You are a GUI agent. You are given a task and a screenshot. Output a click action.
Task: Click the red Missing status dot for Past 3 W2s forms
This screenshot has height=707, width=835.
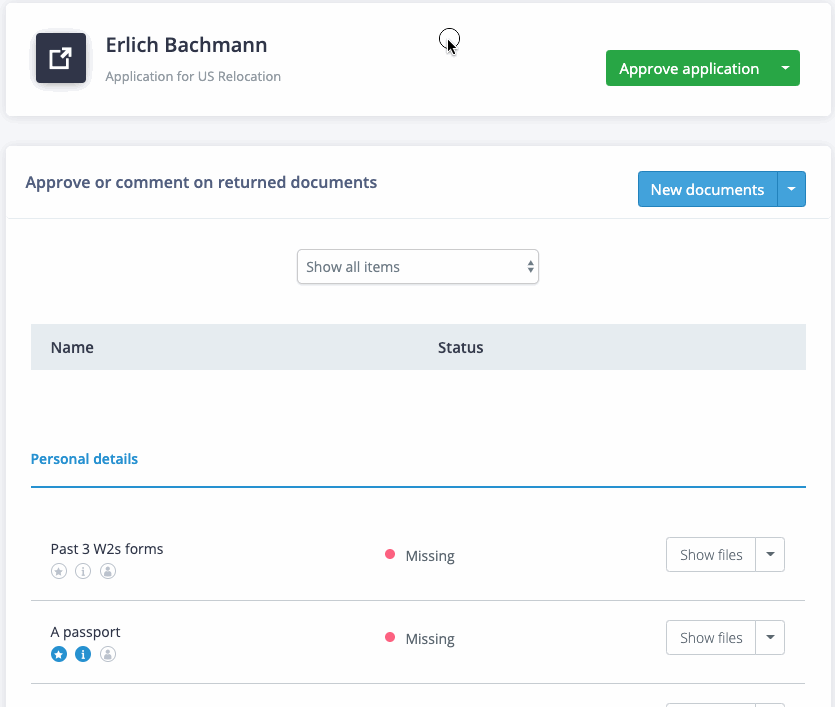(390, 555)
